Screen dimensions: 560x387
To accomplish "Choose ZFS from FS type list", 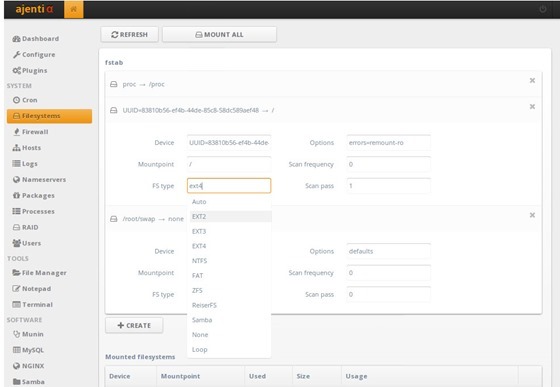I will (229, 290).
